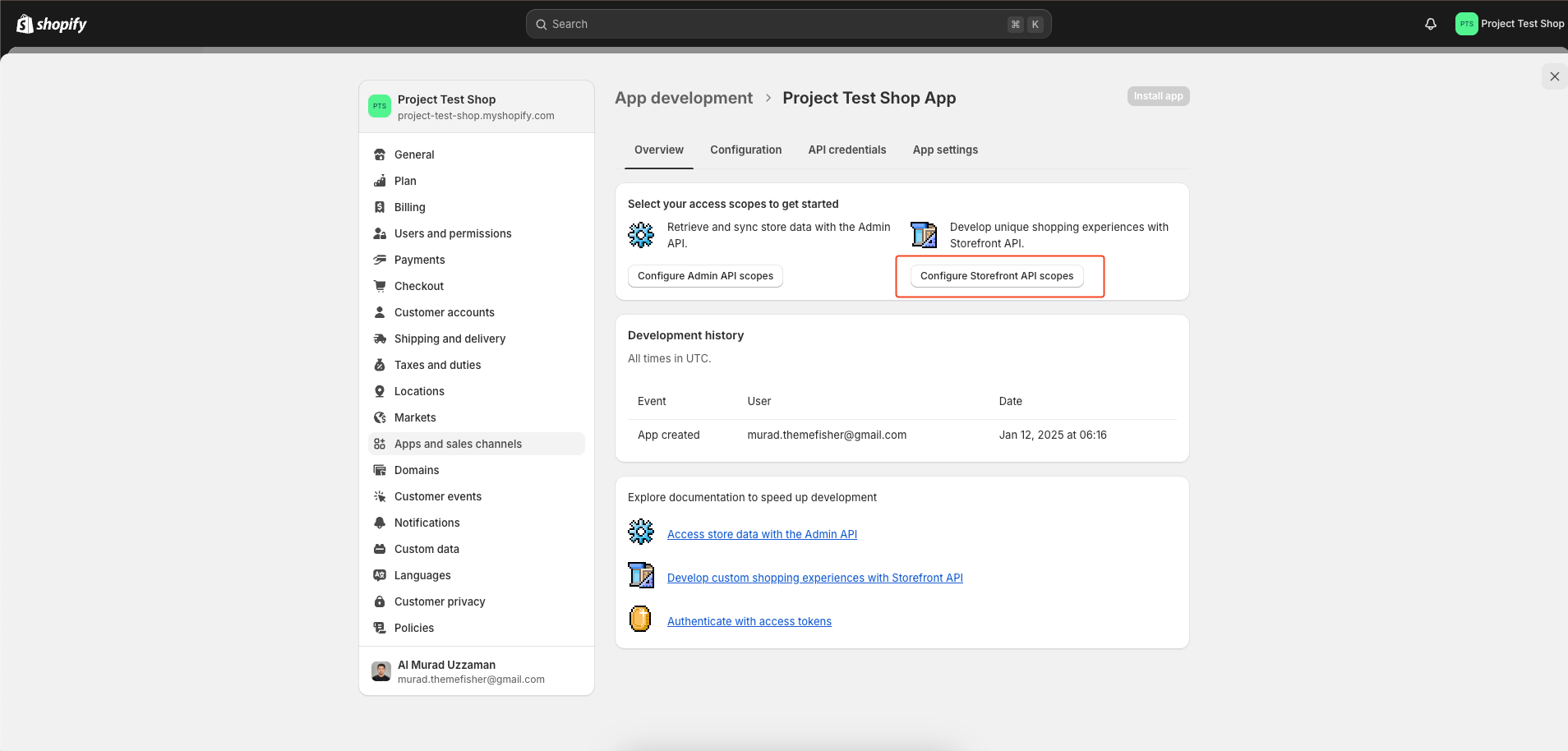Click the Languages icon

pyautogui.click(x=380, y=575)
